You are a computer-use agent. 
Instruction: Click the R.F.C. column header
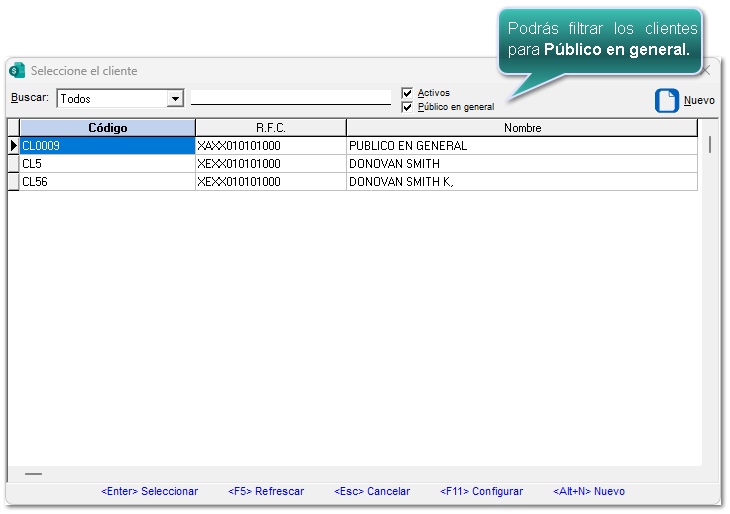[x=270, y=128]
